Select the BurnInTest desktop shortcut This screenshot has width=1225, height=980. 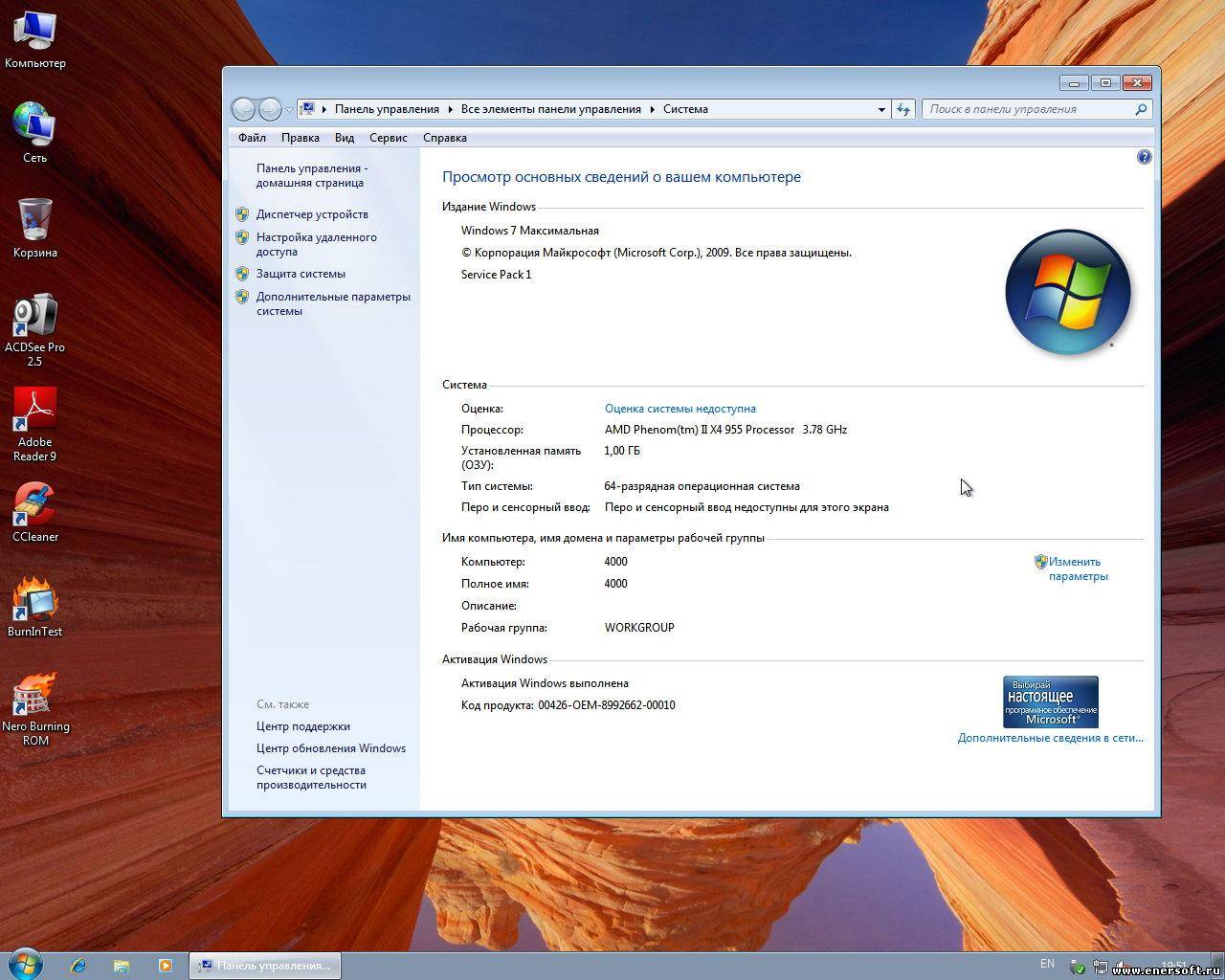(x=34, y=607)
